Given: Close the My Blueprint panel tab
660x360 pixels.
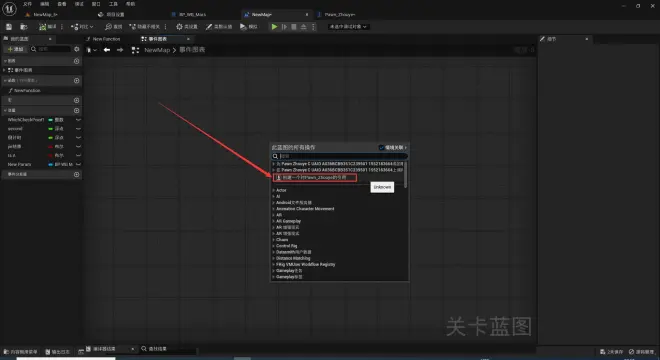Looking at the screenshot, I should coord(50,39).
